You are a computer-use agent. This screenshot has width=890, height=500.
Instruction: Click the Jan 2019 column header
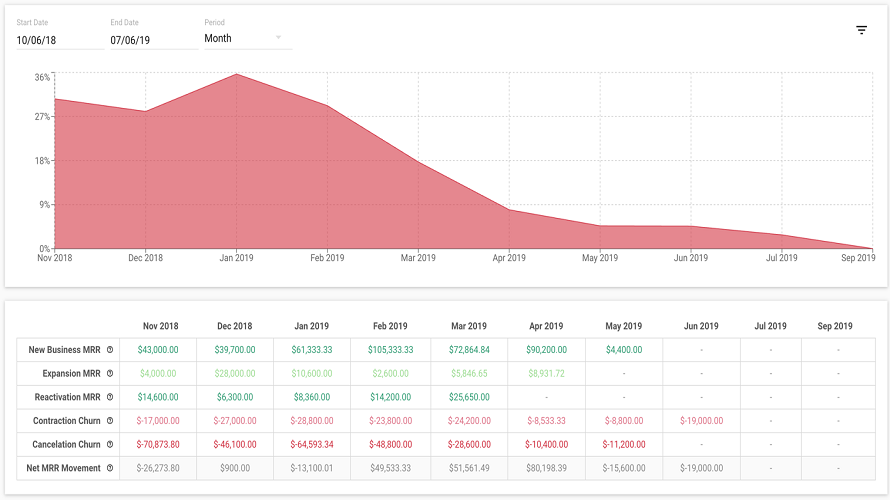pyautogui.click(x=312, y=326)
